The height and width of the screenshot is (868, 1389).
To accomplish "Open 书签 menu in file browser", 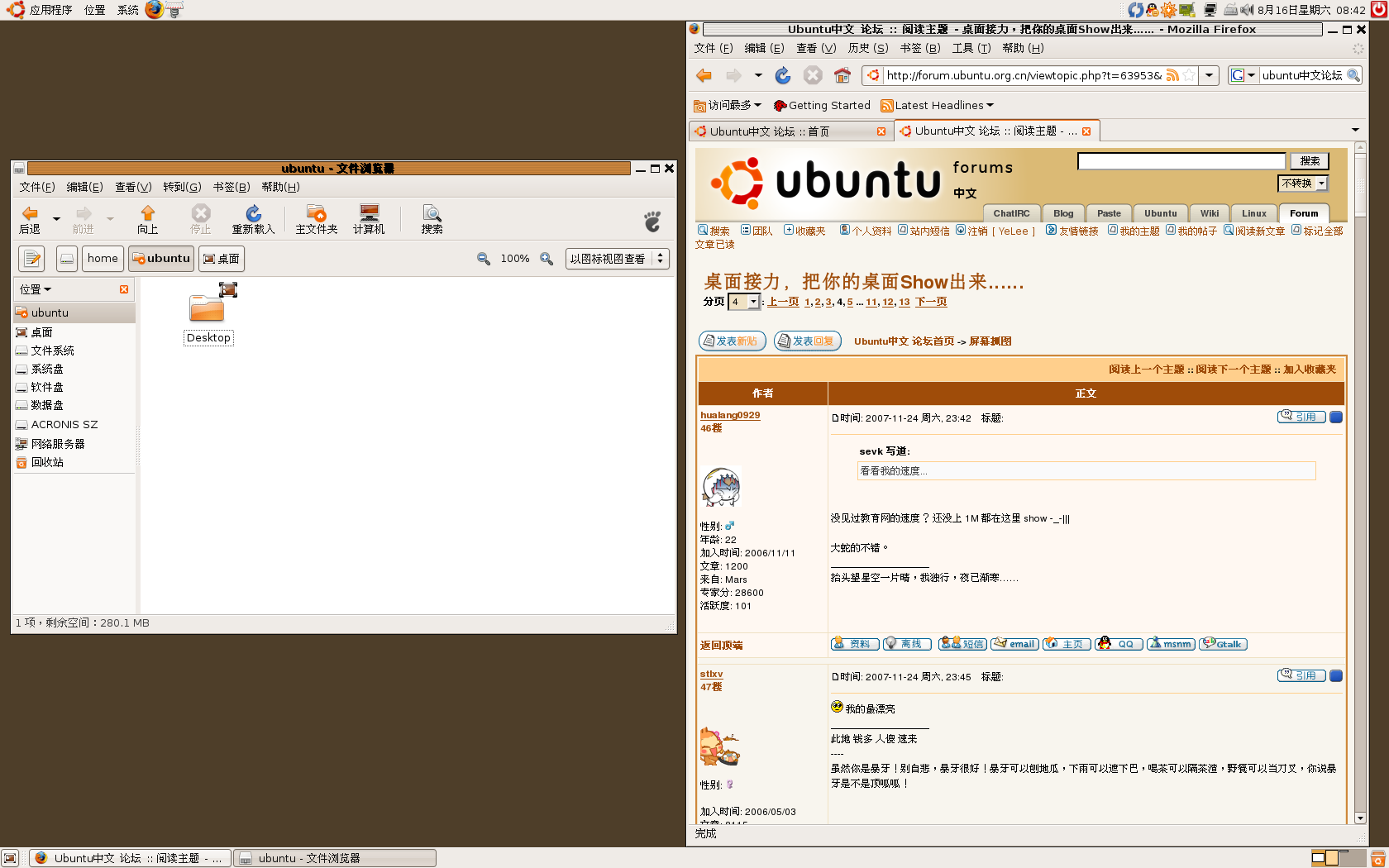I will click(231, 187).
